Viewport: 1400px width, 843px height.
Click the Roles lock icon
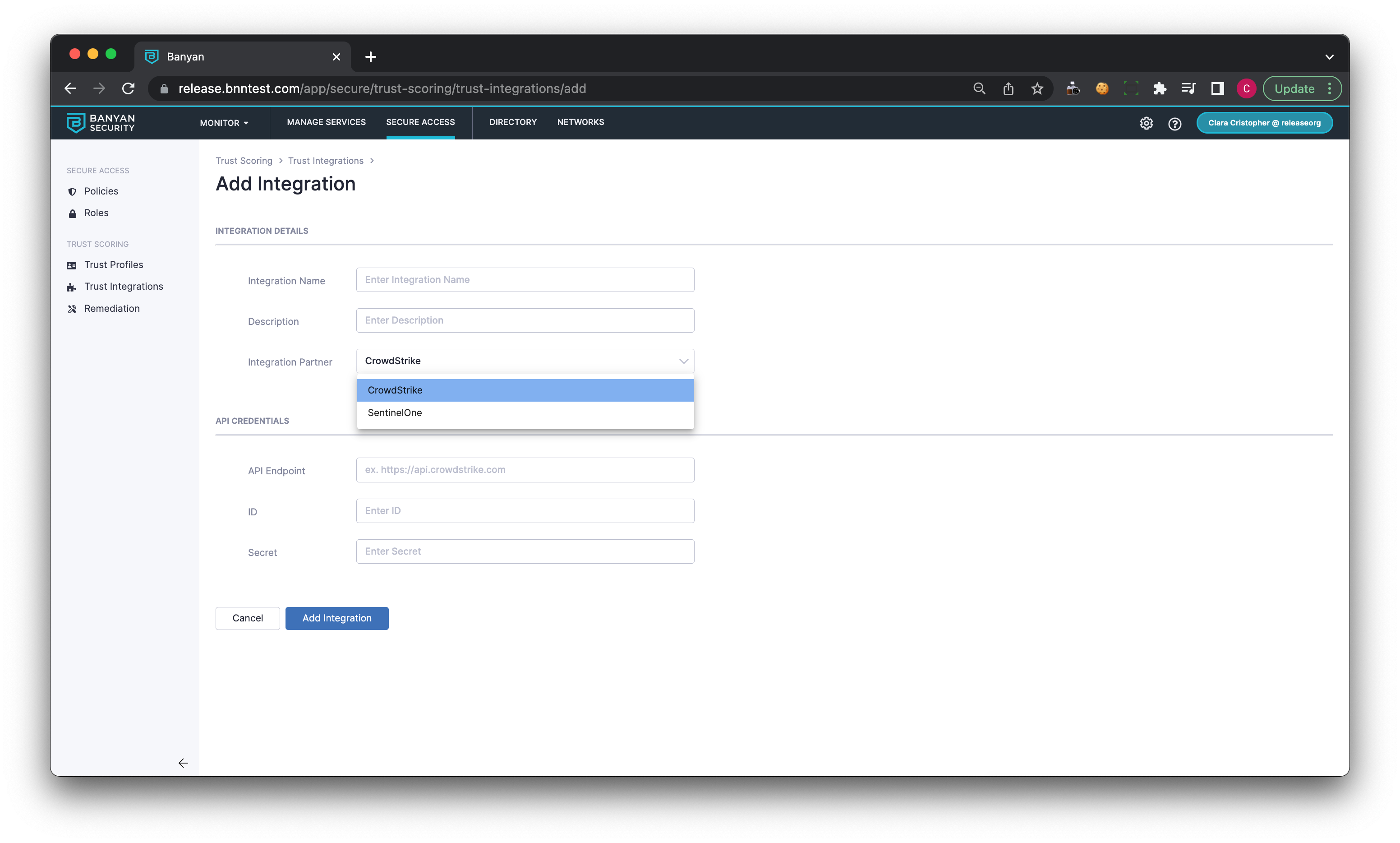[x=72, y=213]
